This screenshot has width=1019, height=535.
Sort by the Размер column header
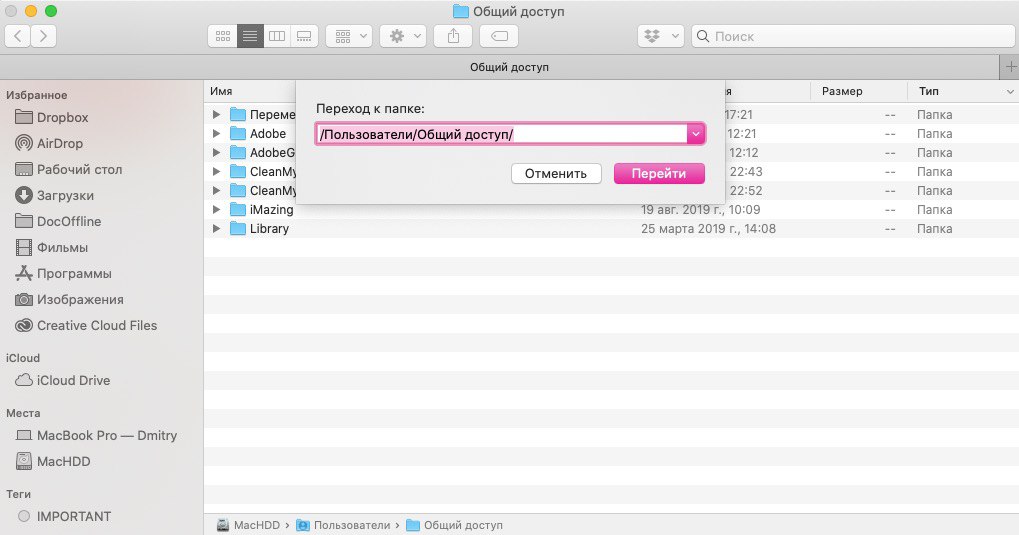(841, 91)
